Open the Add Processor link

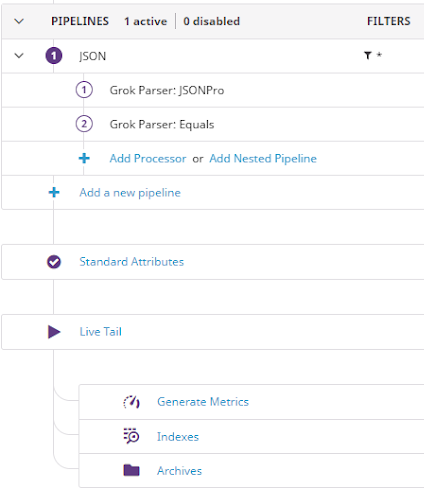click(x=148, y=158)
